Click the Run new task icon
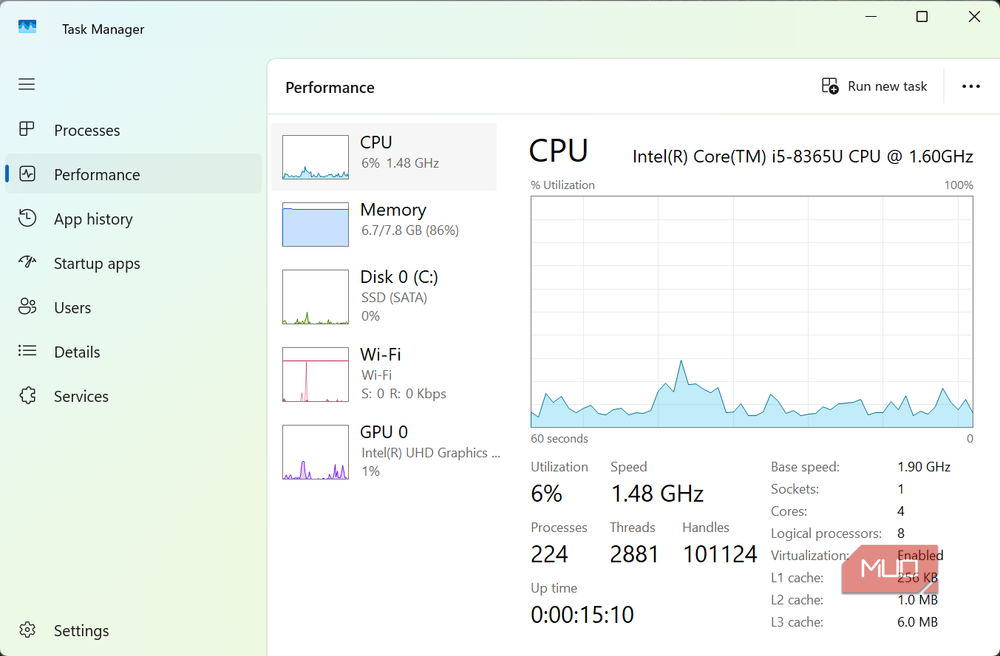Image resolution: width=1000 pixels, height=656 pixels. point(830,86)
